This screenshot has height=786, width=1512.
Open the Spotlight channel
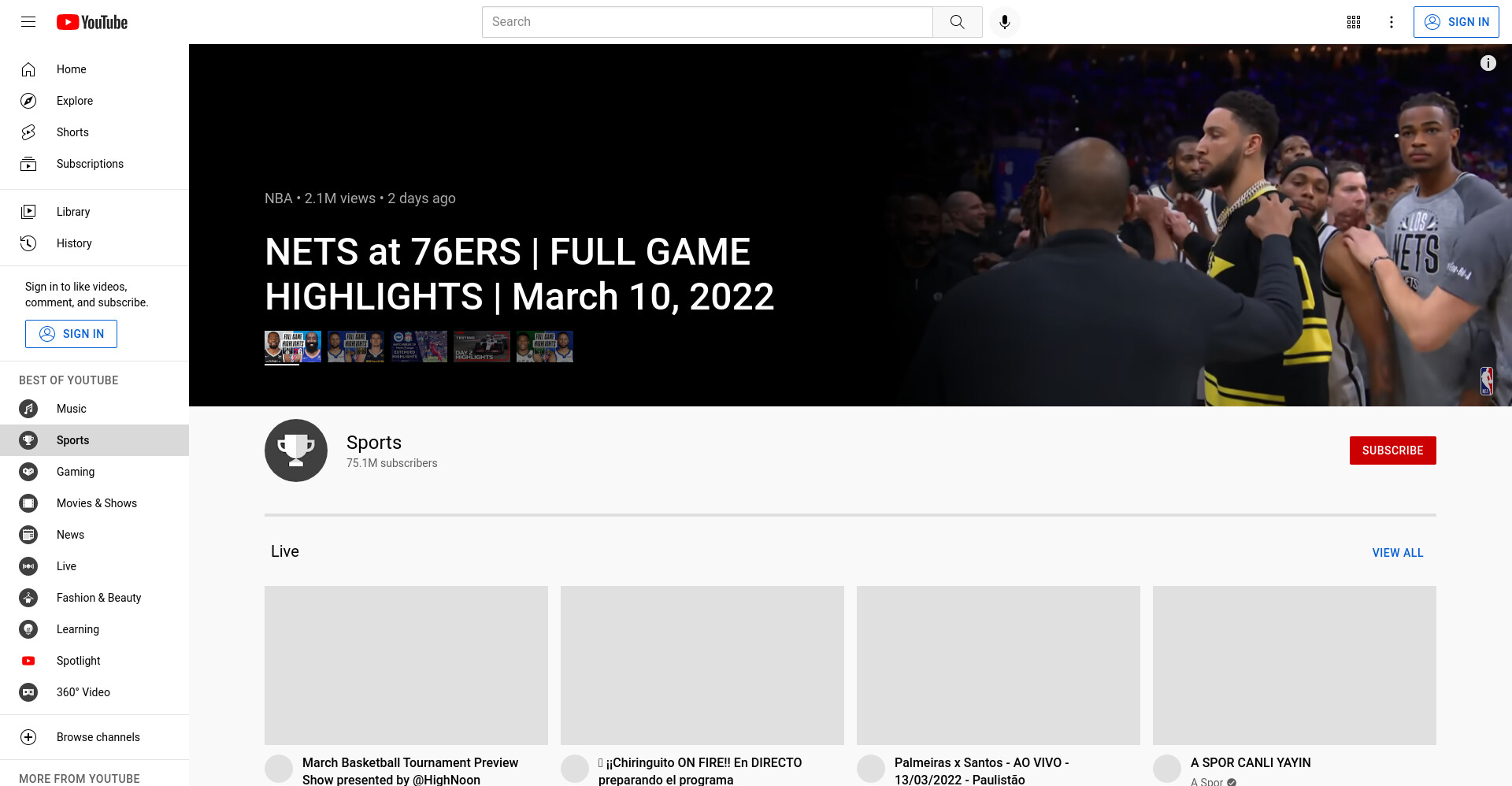pyautogui.click(x=94, y=661)
